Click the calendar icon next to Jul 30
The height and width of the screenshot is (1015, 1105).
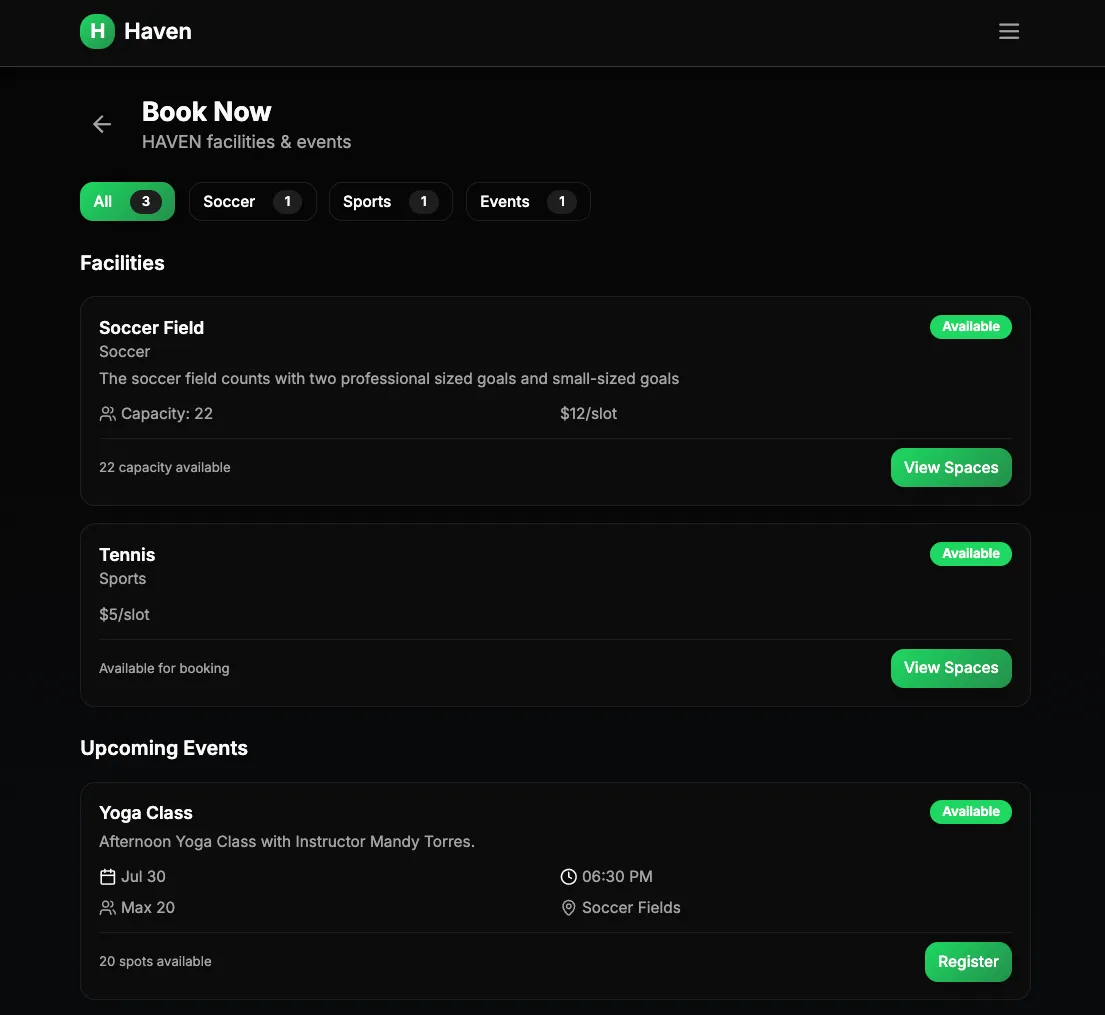point(107,877)
